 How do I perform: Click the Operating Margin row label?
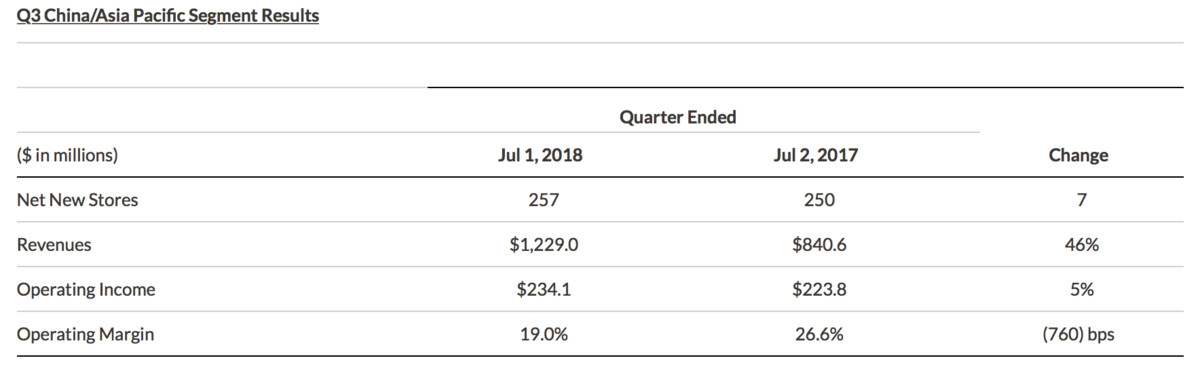coord(85,335)
